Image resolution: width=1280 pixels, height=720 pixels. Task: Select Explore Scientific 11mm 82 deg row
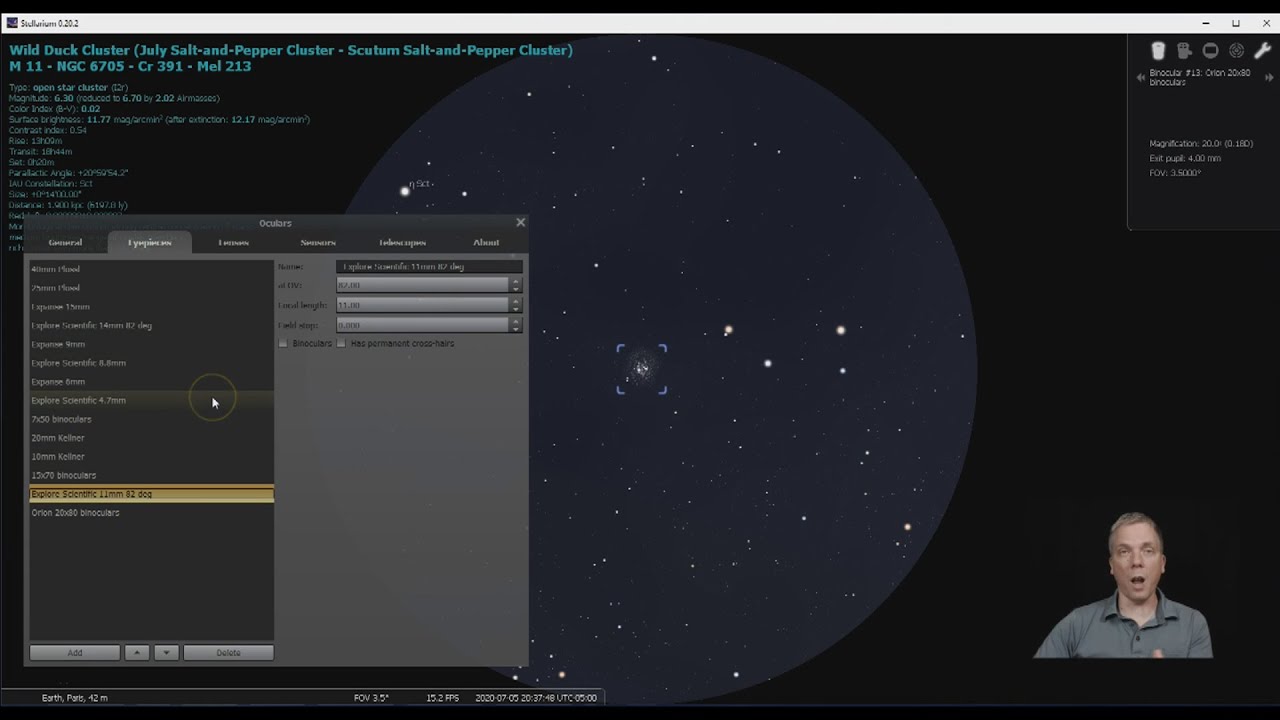tap(151, 494)
